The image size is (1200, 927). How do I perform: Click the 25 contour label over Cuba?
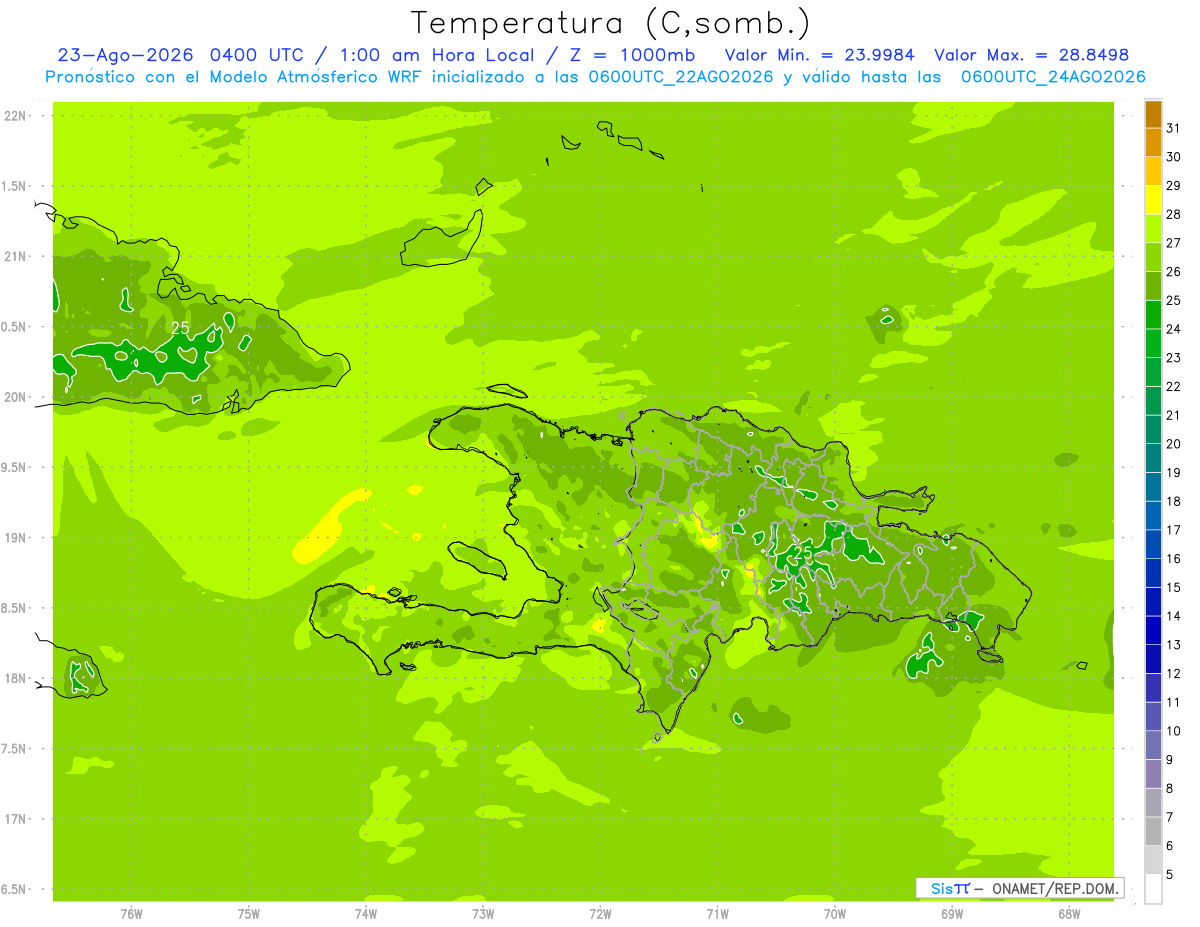[180, 328]
